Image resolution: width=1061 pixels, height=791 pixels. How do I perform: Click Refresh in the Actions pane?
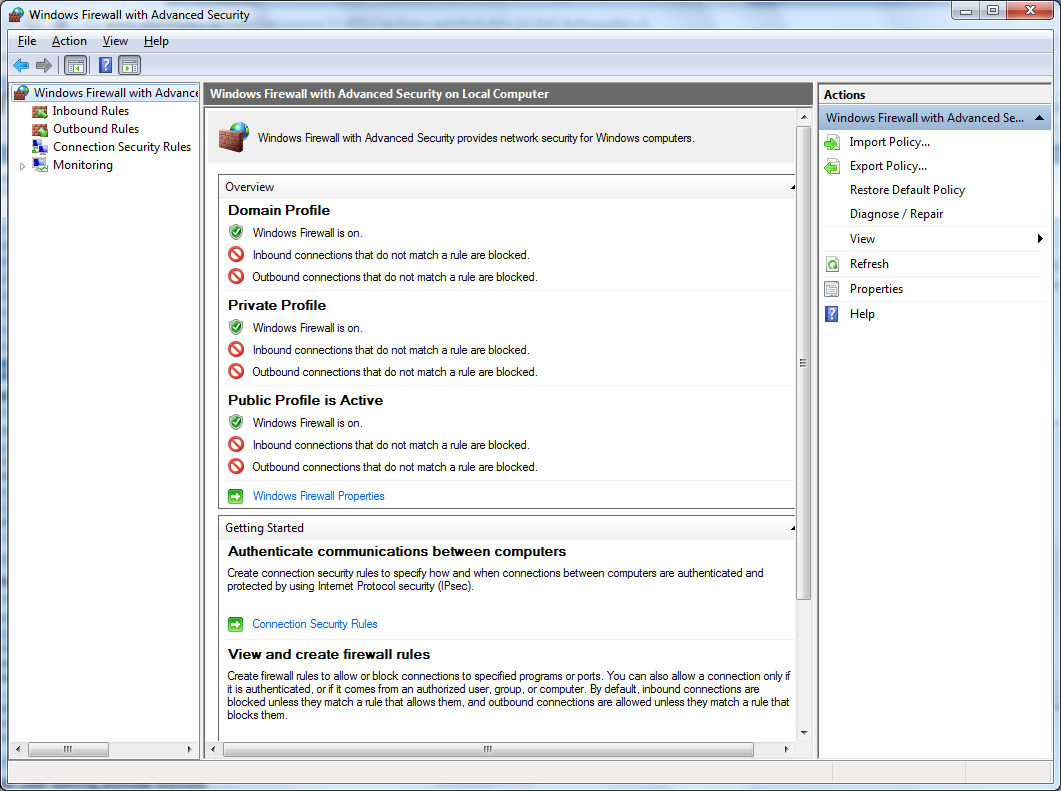point(870,264)
